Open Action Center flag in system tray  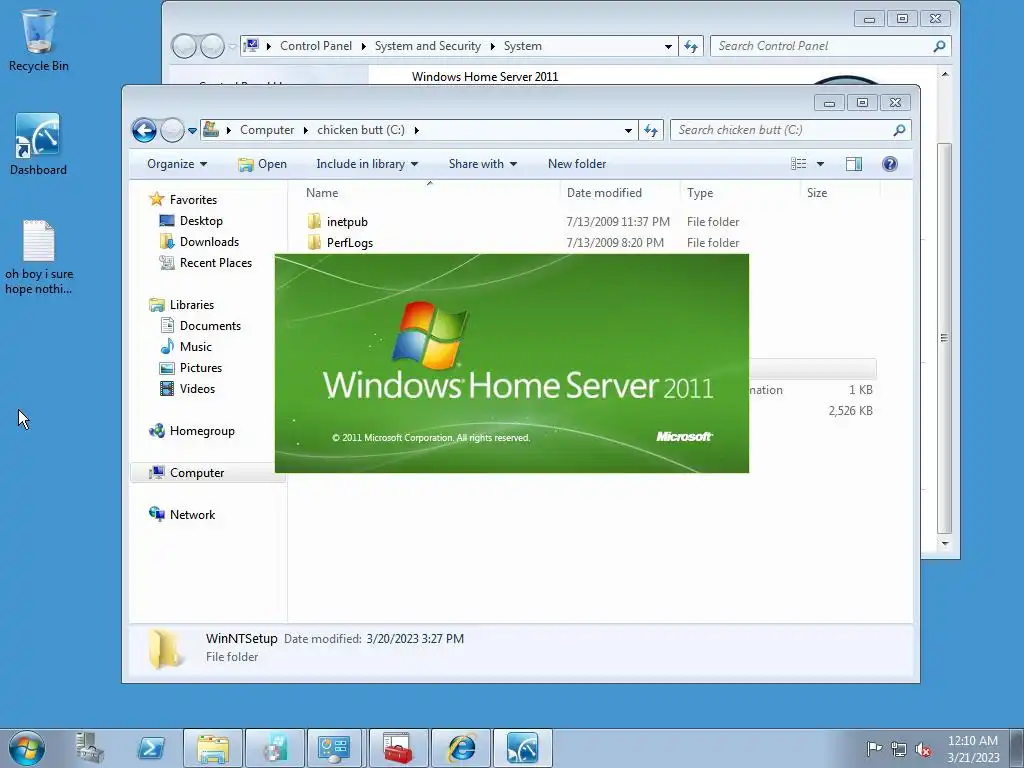(873, 749)
